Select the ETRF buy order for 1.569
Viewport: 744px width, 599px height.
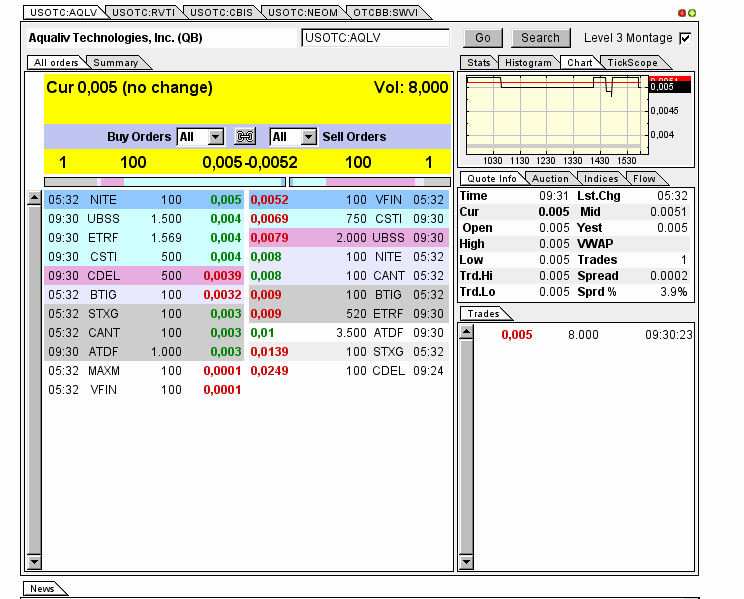144,238
